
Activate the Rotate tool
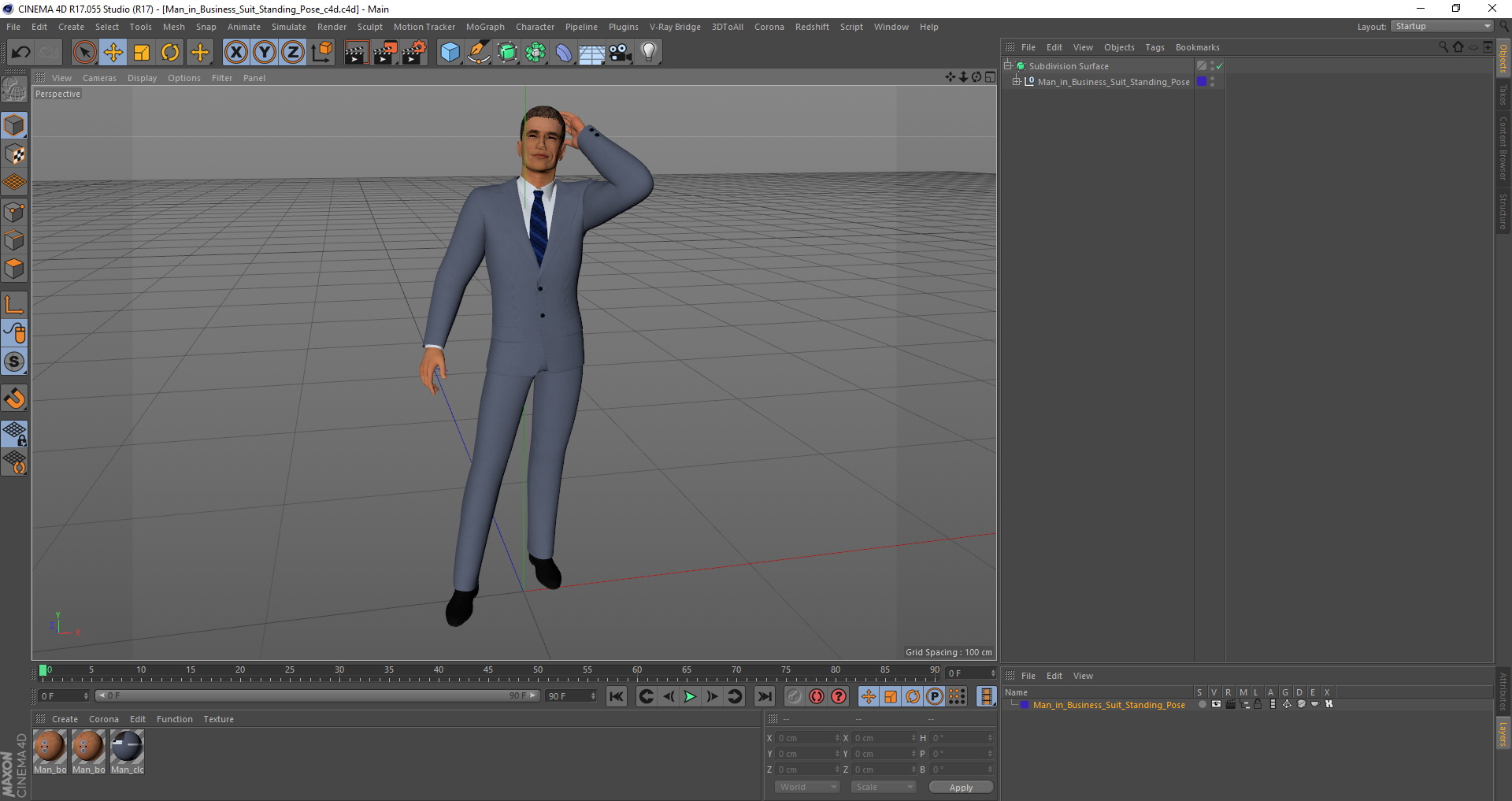(x=170, y=53)
